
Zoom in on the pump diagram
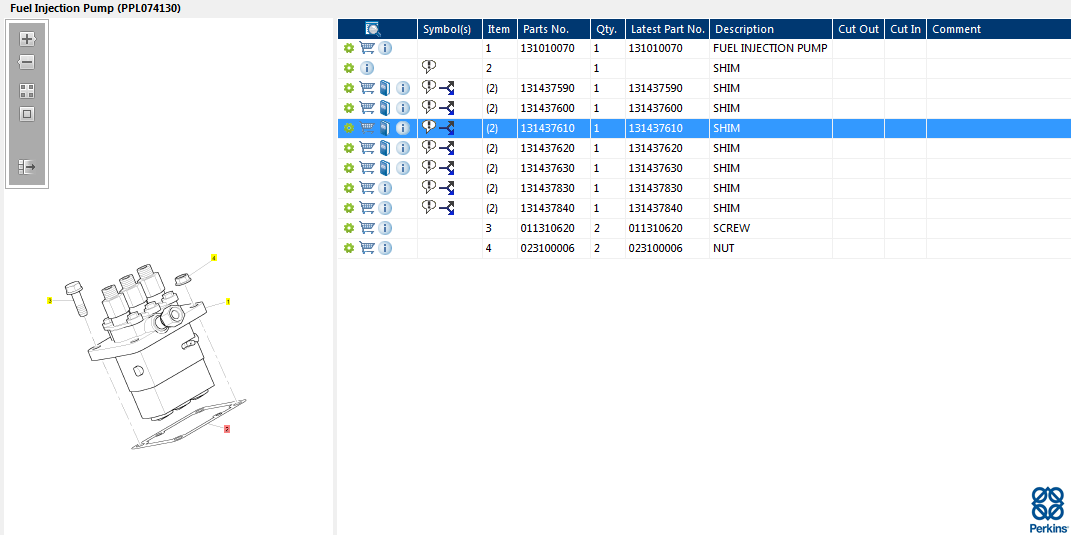pyautogui.click(x=27, y=39)
